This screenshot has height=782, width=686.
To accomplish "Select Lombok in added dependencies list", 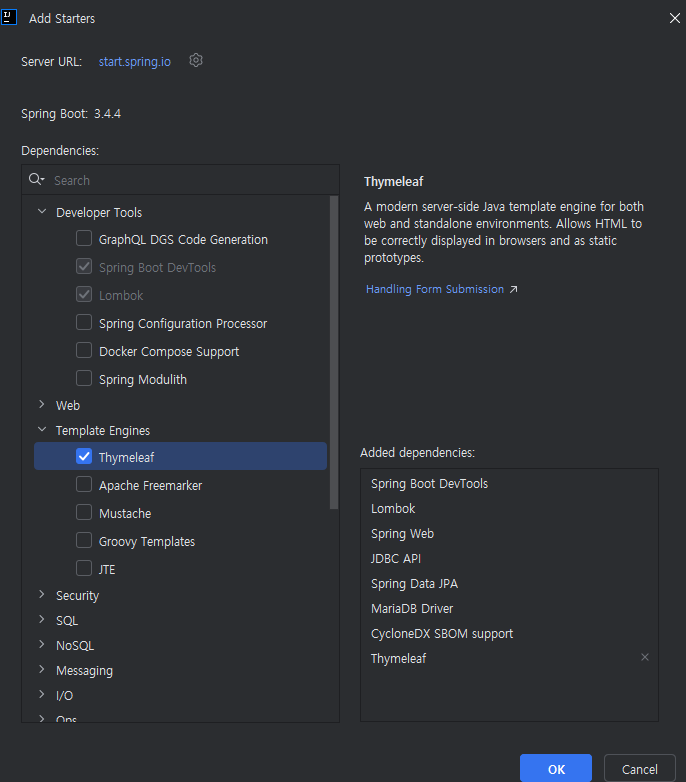I will [x=393, y=509].
